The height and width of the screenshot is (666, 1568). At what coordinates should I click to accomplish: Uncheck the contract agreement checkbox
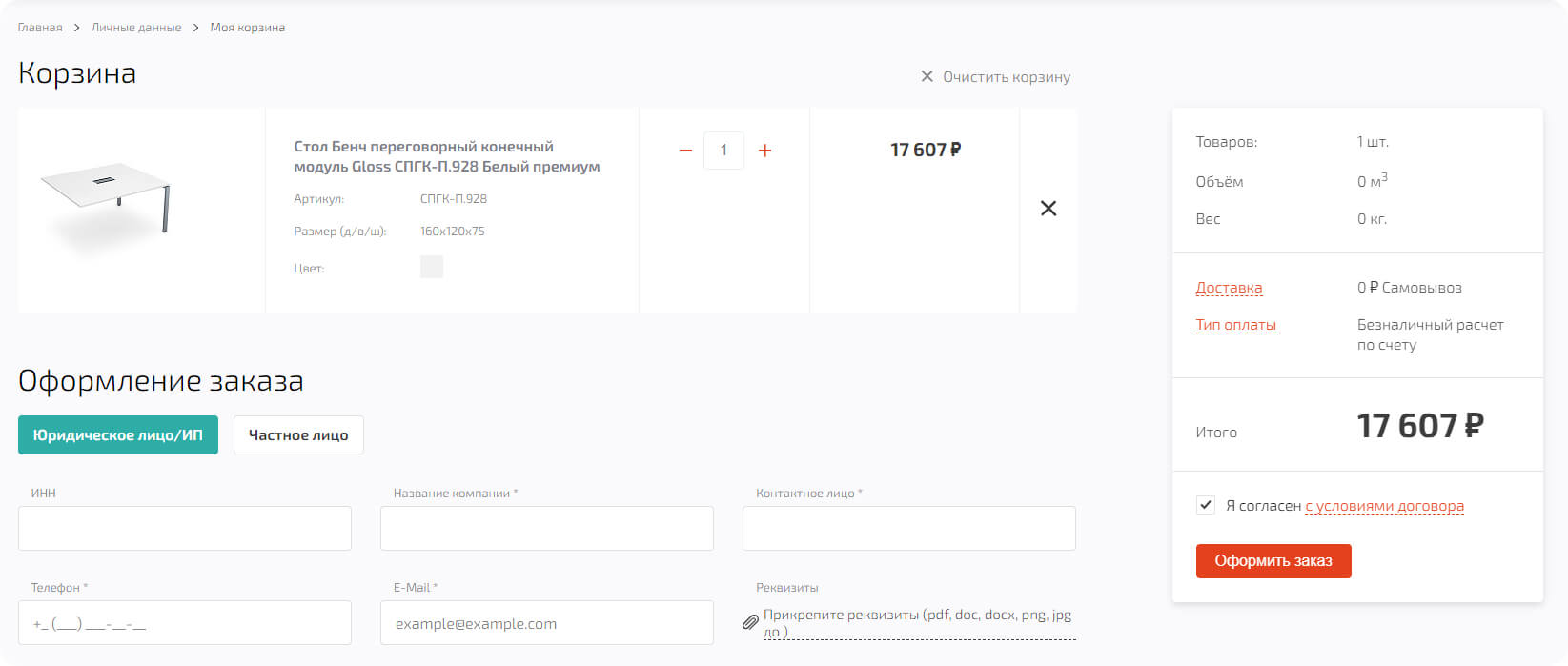[1206, 505]
